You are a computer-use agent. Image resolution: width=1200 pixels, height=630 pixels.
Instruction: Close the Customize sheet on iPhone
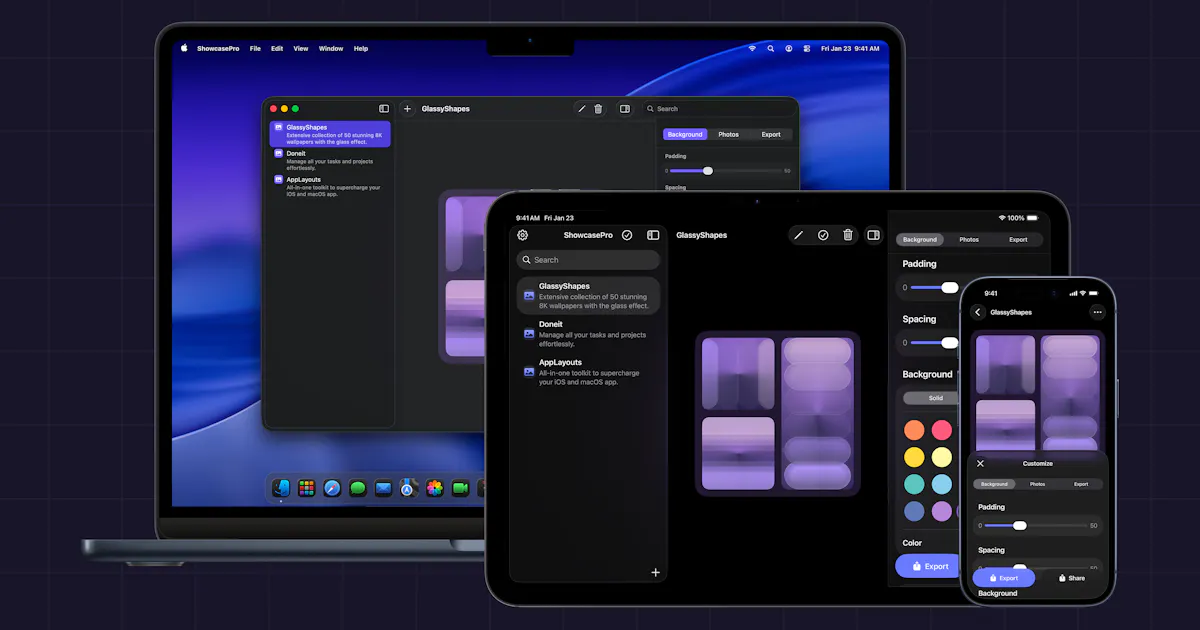980,463
